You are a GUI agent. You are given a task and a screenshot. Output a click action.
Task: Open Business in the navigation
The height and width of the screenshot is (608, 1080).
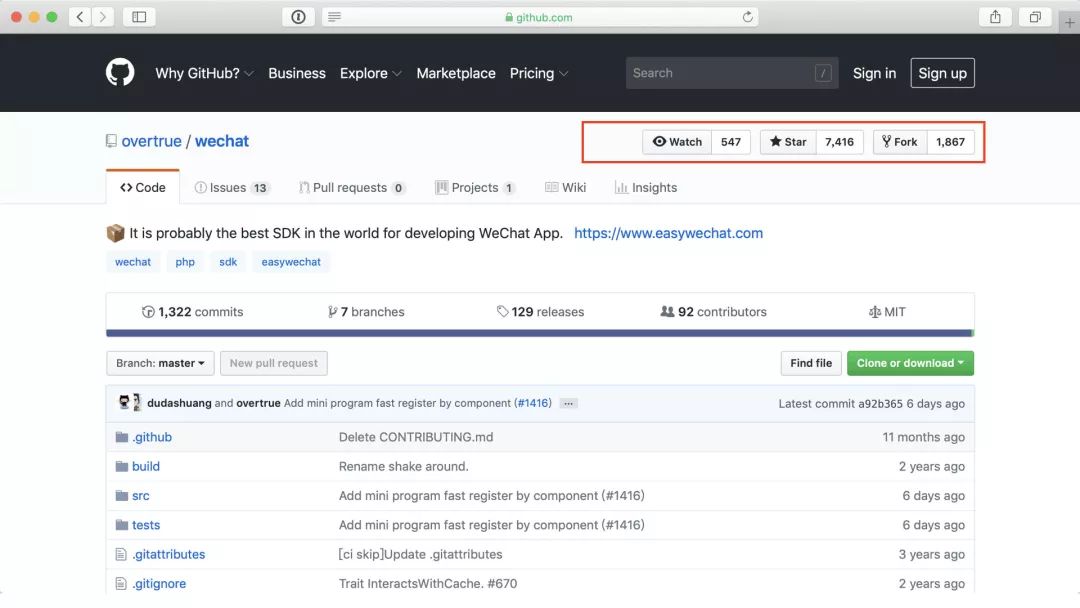coord(297,73)
